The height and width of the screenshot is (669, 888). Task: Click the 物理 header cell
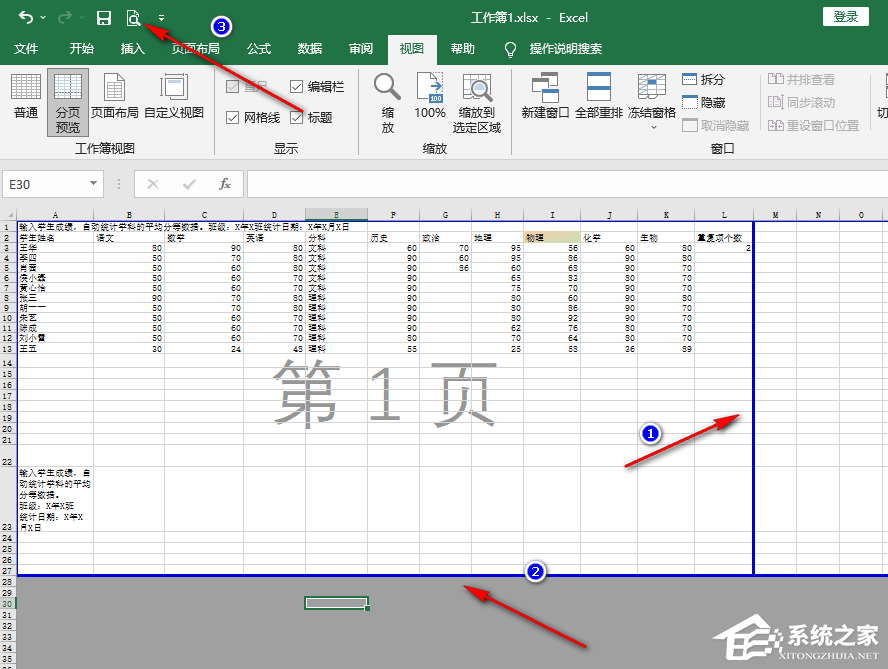point(552,238)
